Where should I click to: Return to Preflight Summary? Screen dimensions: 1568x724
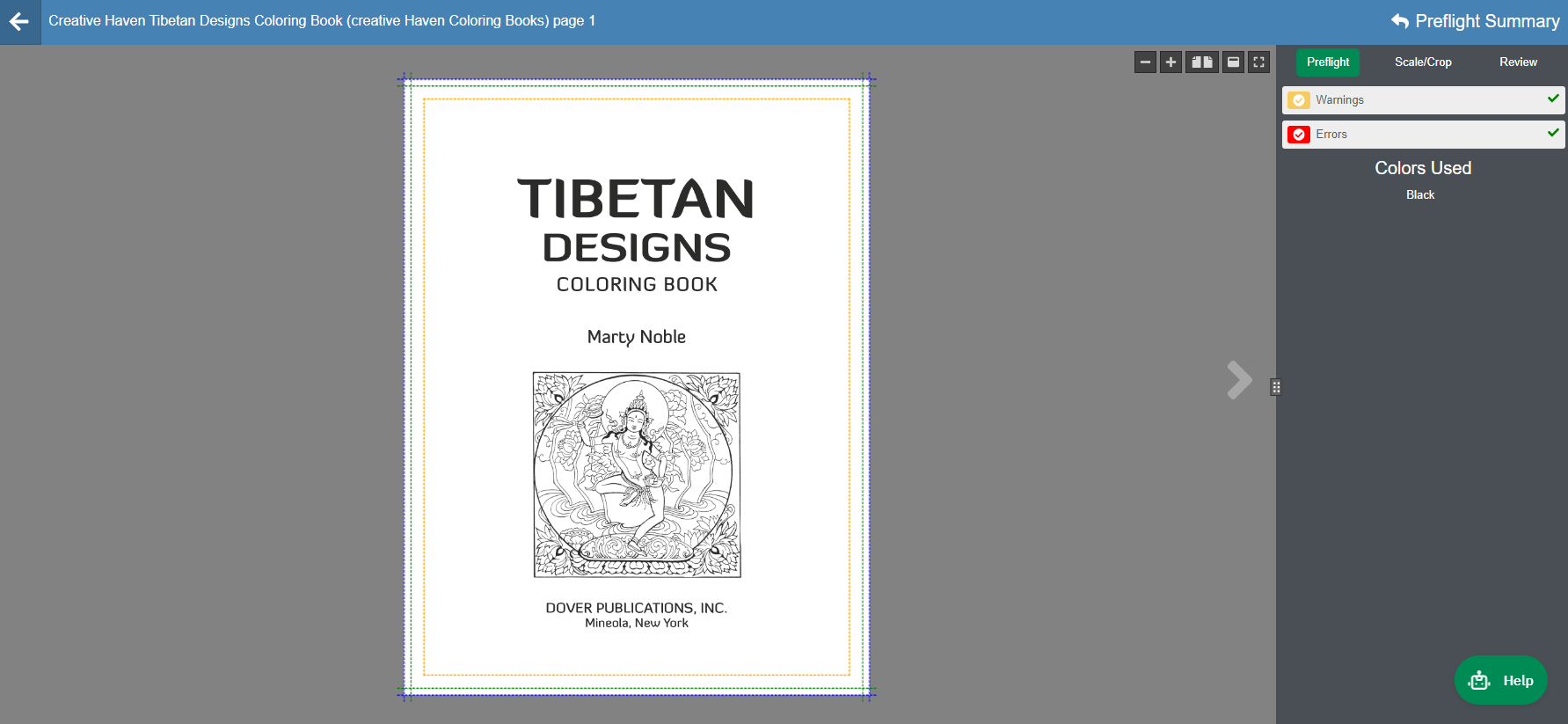(1475, 21)
